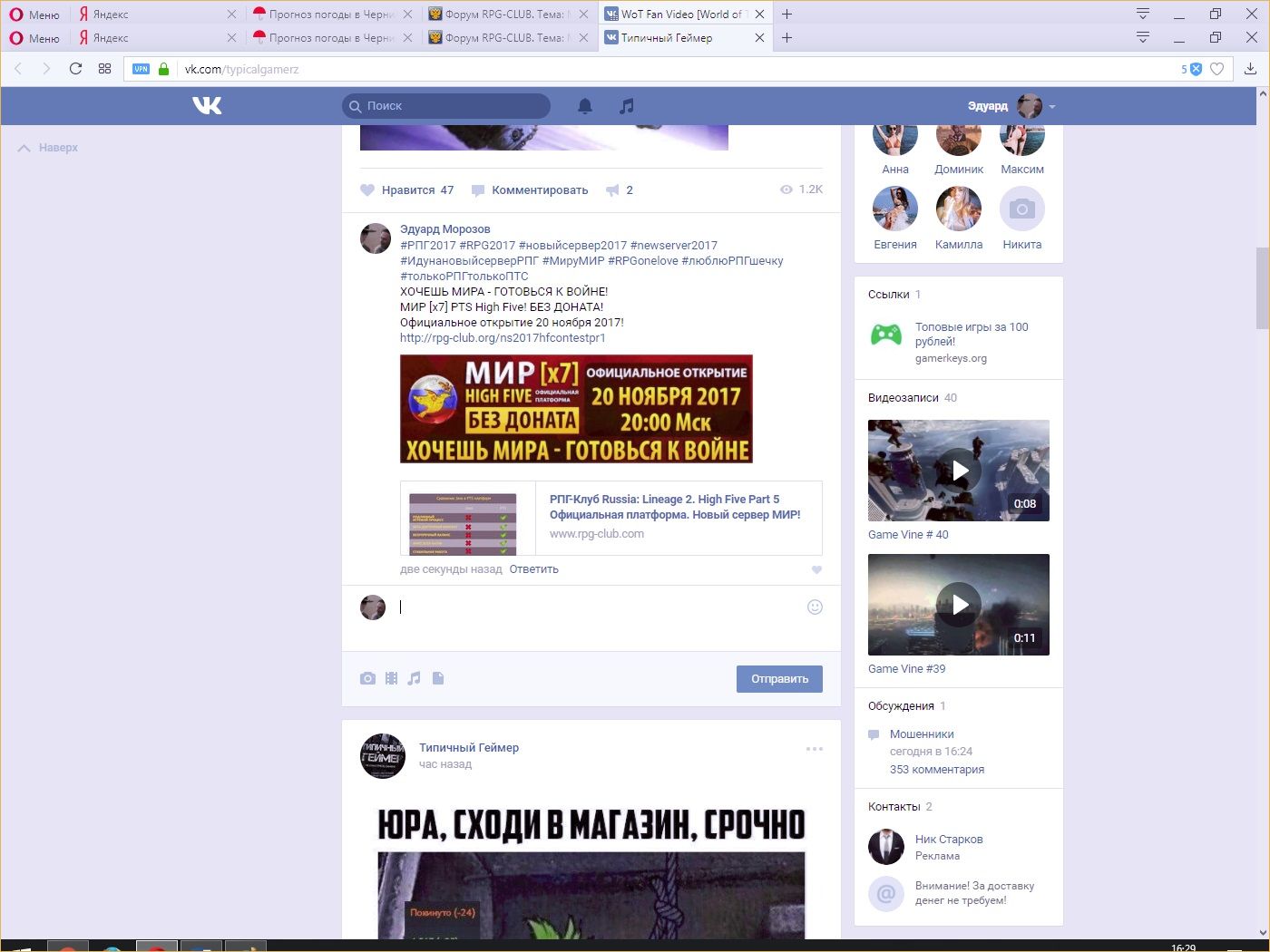Attach a photo using camera icon

[367, 678]
